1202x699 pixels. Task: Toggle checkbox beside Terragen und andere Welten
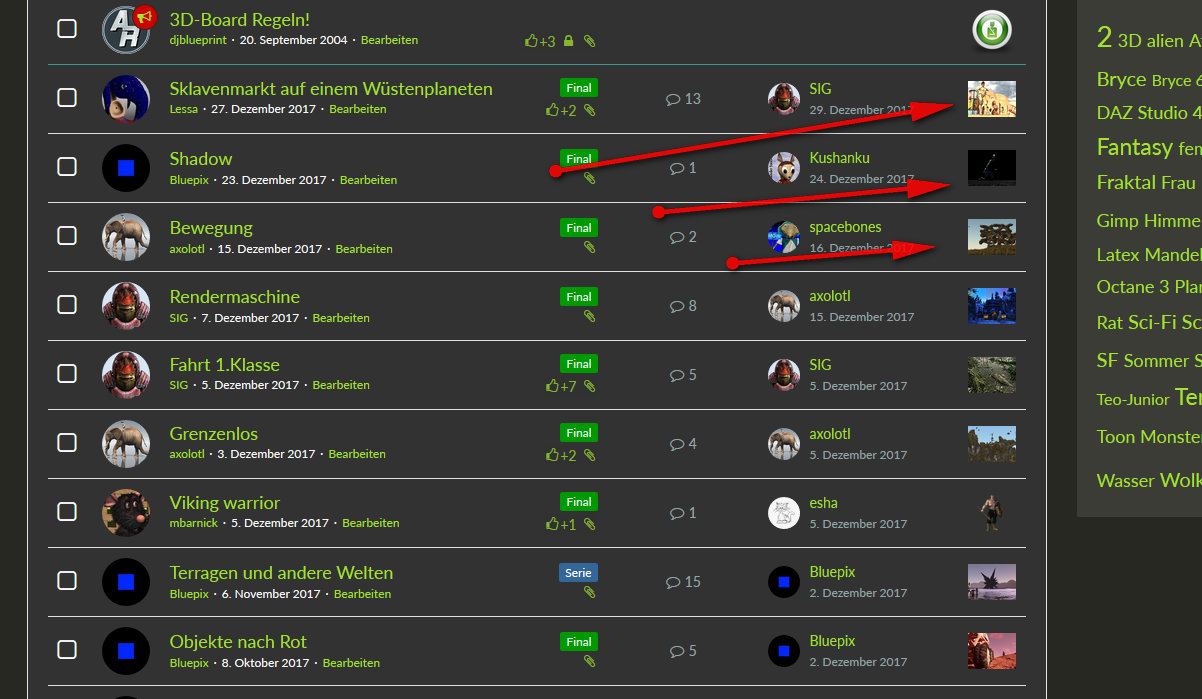point(67,580)
